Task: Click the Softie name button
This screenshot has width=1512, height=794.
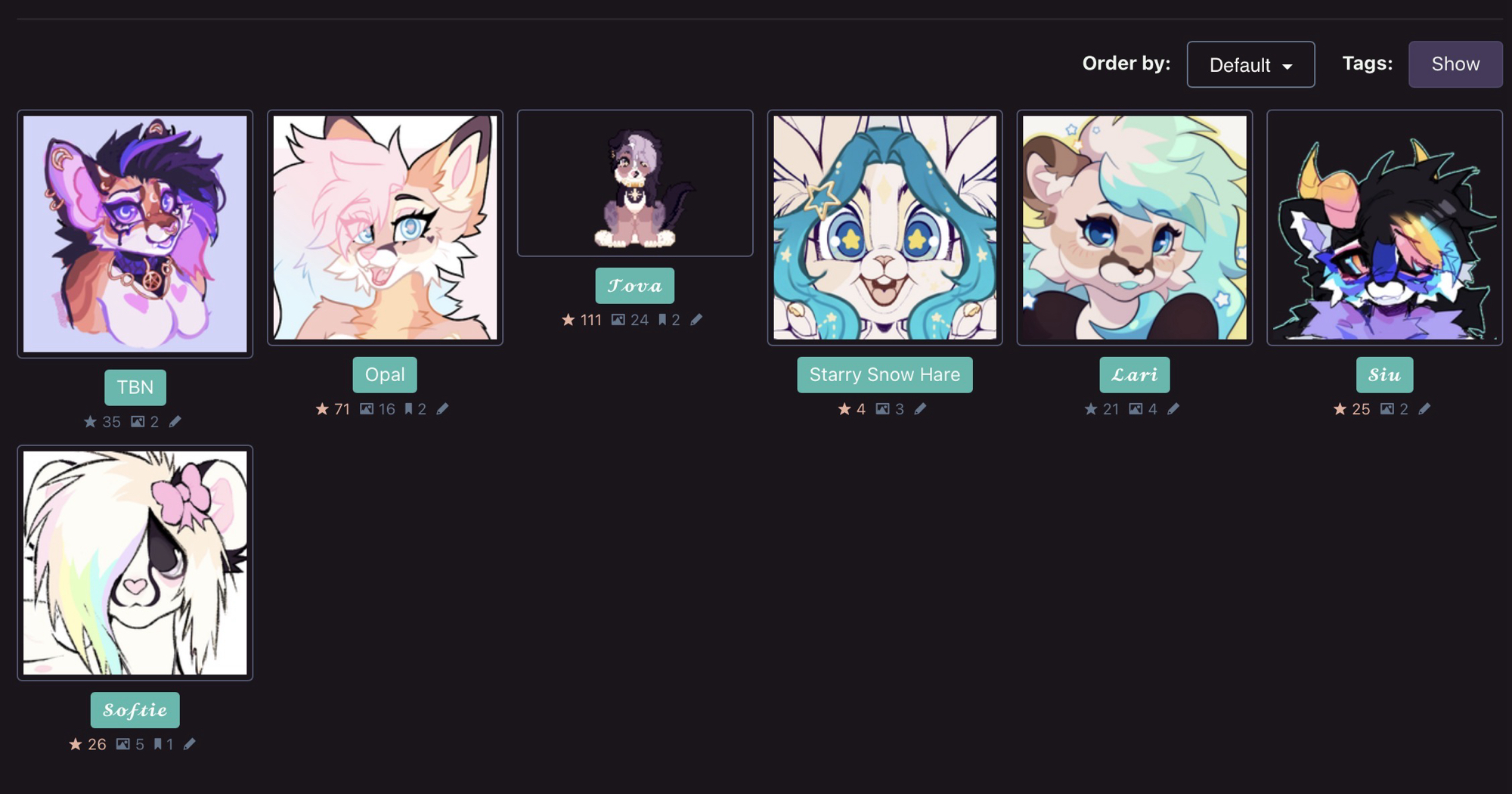Action: click(x=135, y=710)
